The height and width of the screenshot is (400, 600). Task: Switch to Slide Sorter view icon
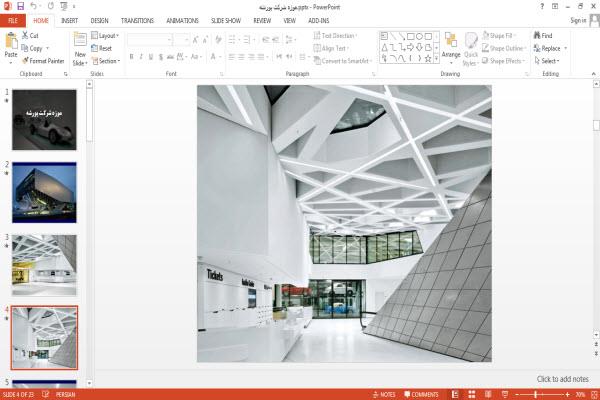coord(471,394)
